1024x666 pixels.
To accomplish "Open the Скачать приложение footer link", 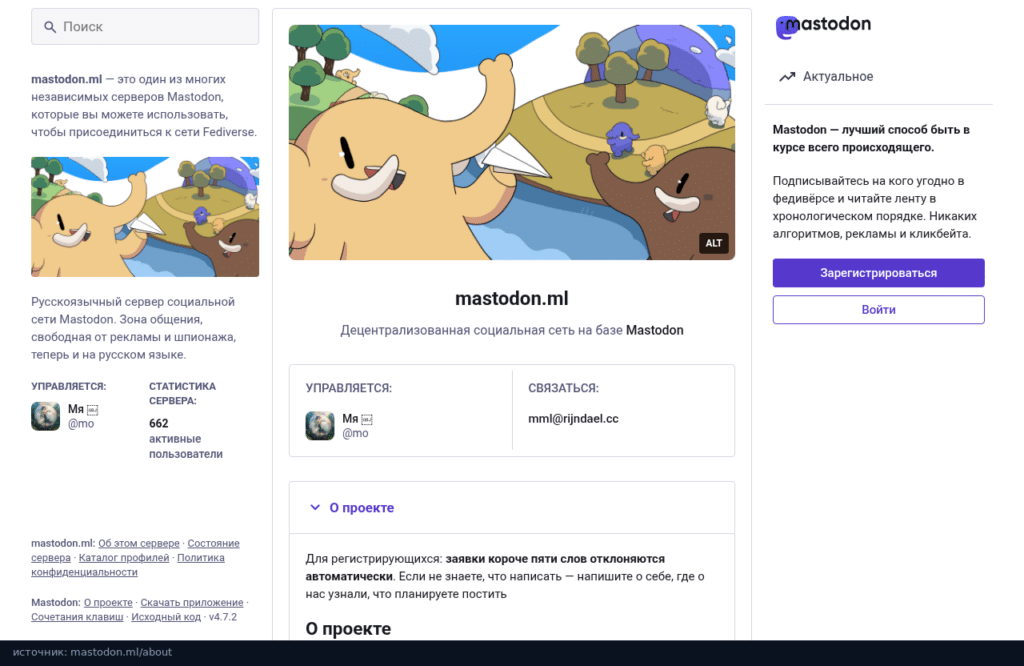I will pos(192,602).
